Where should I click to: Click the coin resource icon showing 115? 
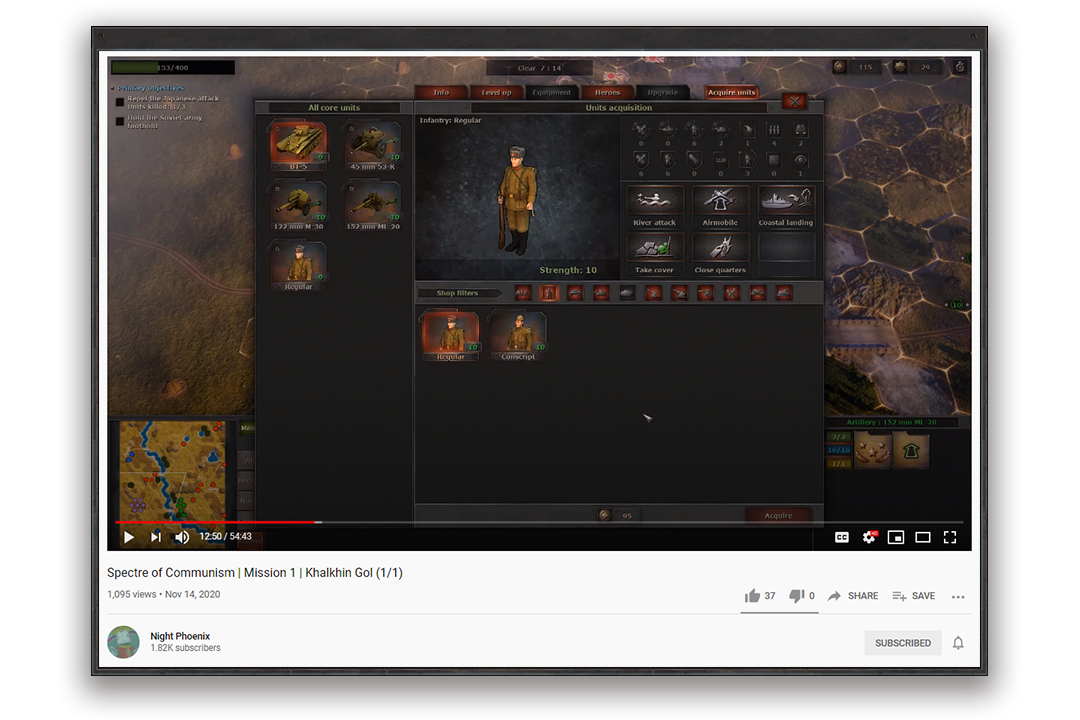point(839,67)
